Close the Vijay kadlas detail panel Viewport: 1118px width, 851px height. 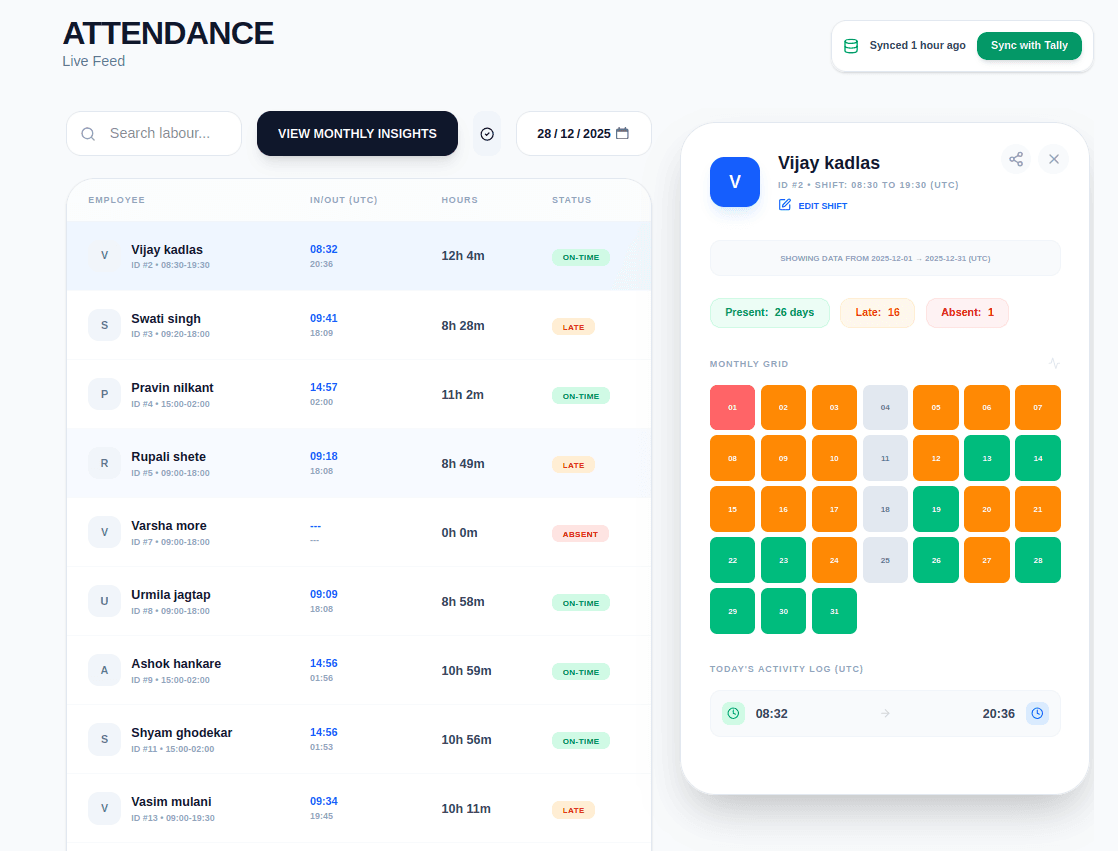(1053, 159)
